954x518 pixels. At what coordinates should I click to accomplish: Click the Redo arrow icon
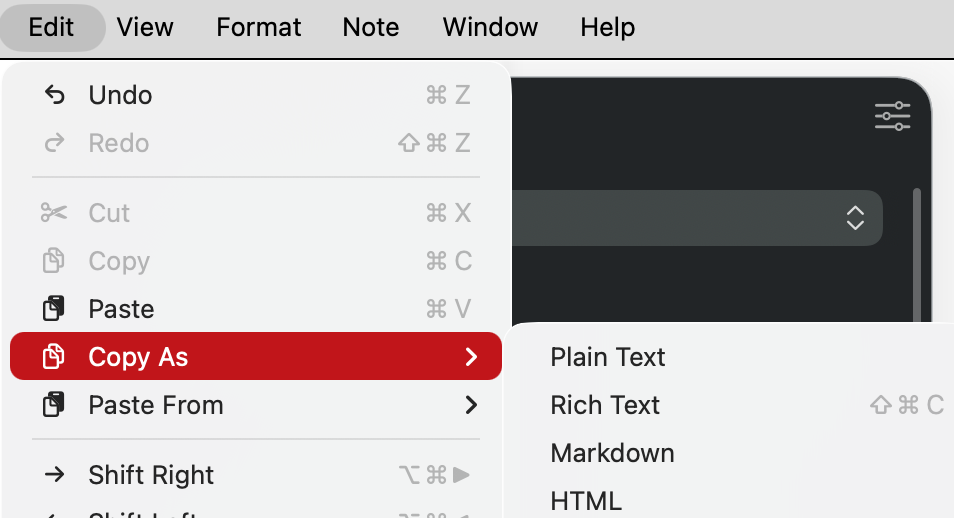54,143
